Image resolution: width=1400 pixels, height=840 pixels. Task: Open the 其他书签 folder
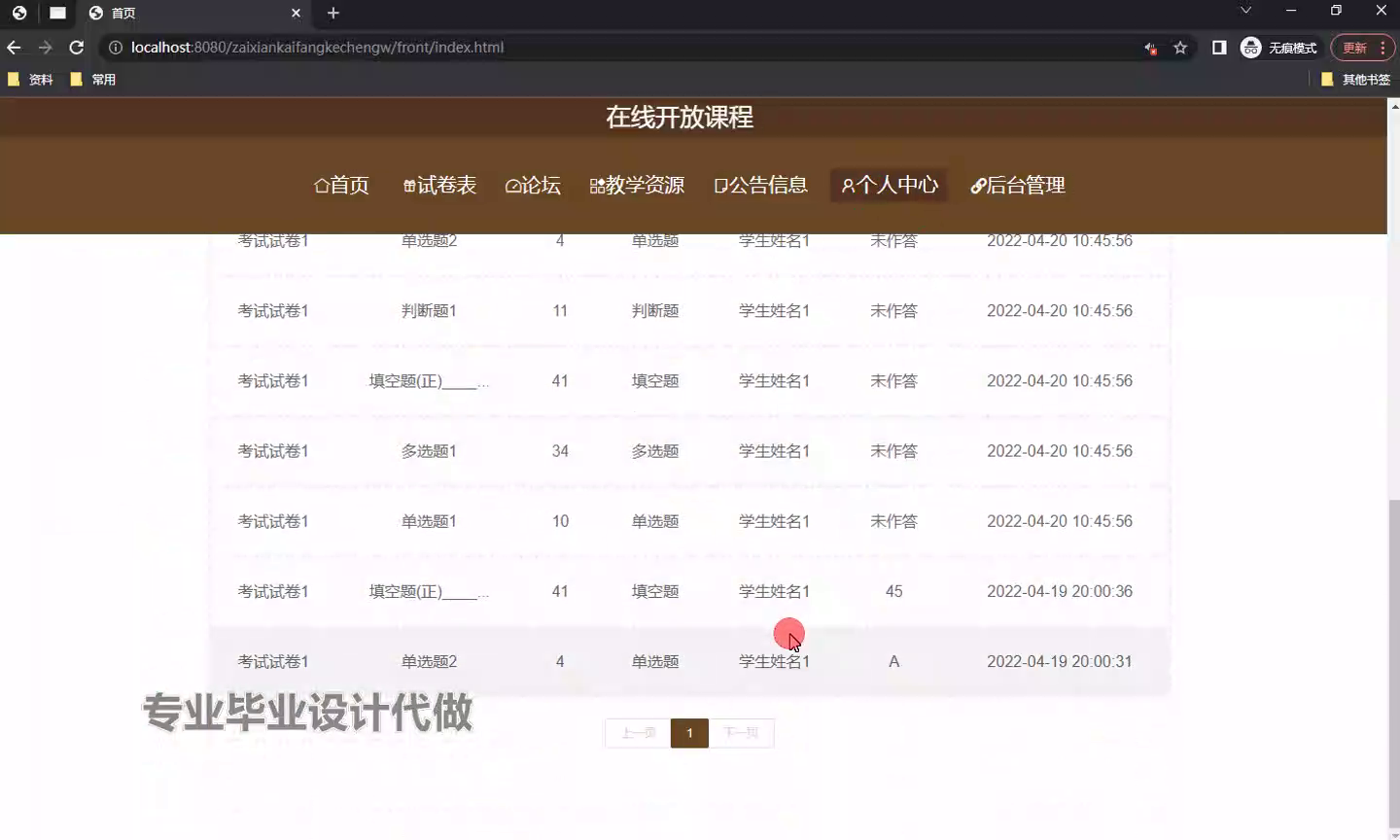click(1355, 80)
